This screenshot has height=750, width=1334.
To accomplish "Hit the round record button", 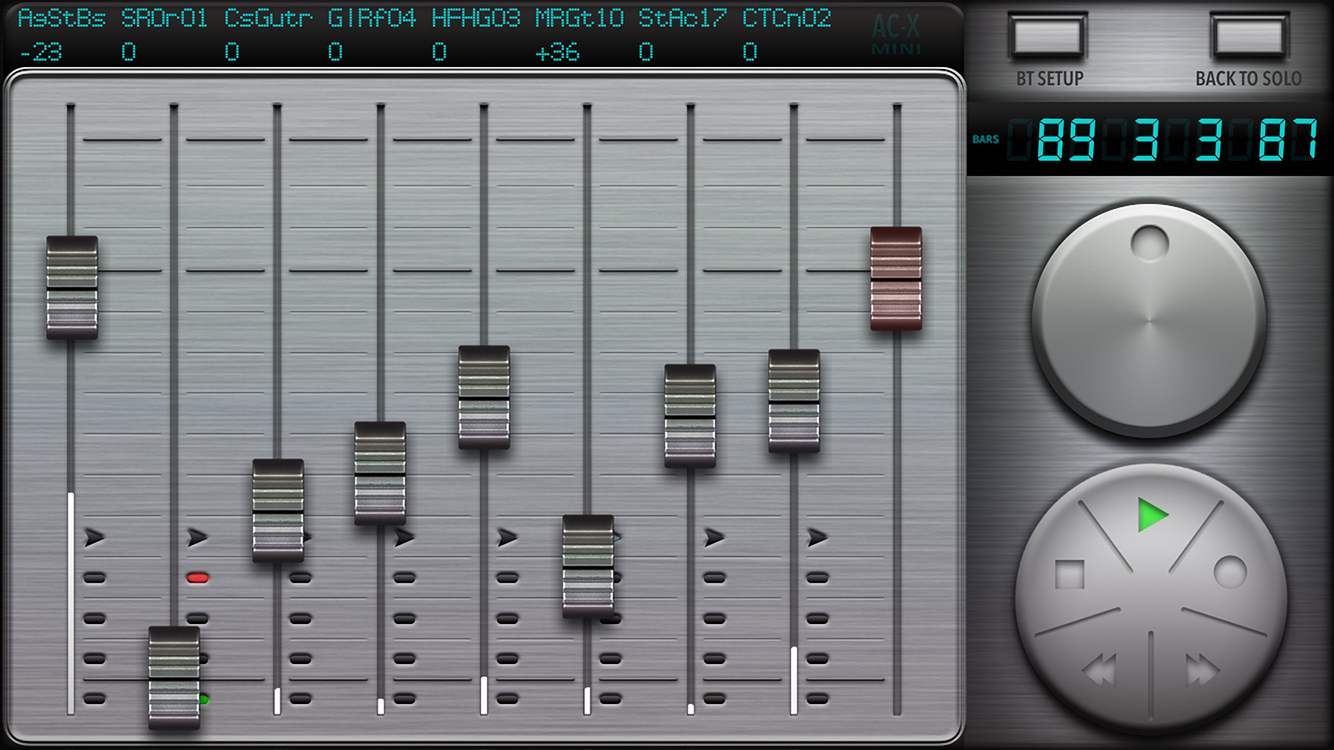I will click(1230, 572).
